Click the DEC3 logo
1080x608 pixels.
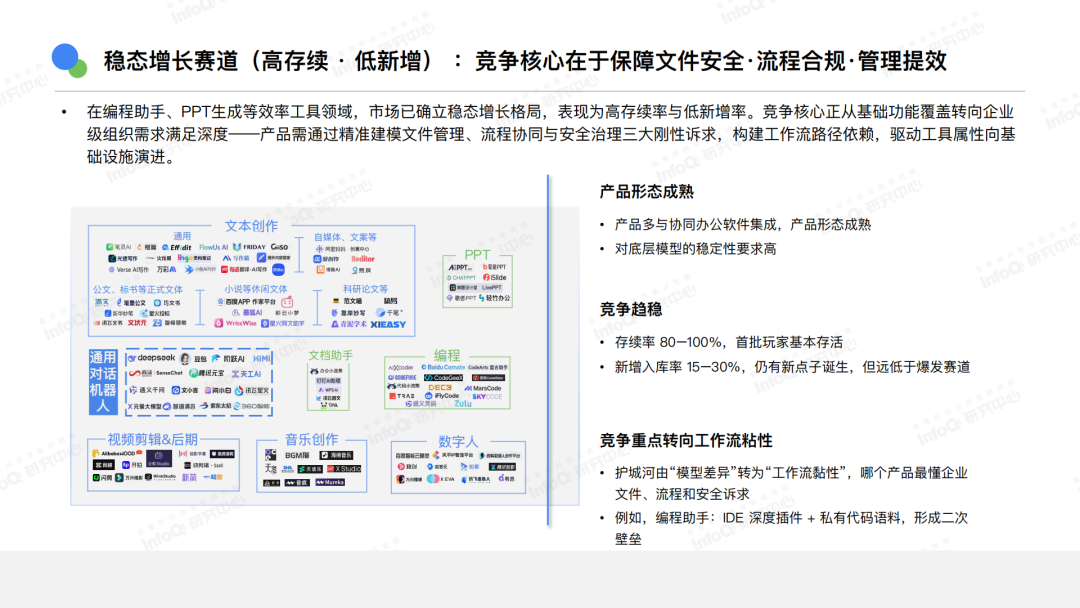pos(440,388)
